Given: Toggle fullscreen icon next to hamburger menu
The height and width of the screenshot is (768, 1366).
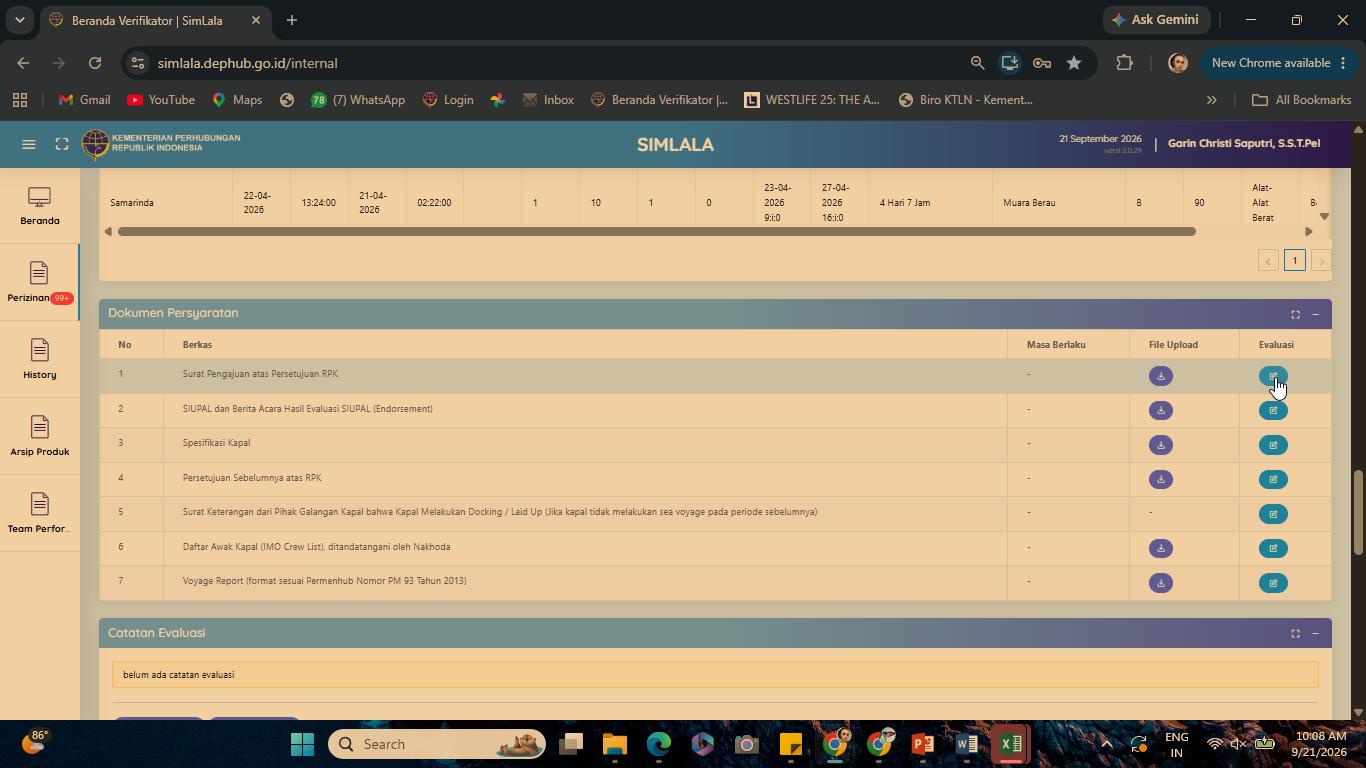Looking at the screenshot, I should click(x=62, y=144).
